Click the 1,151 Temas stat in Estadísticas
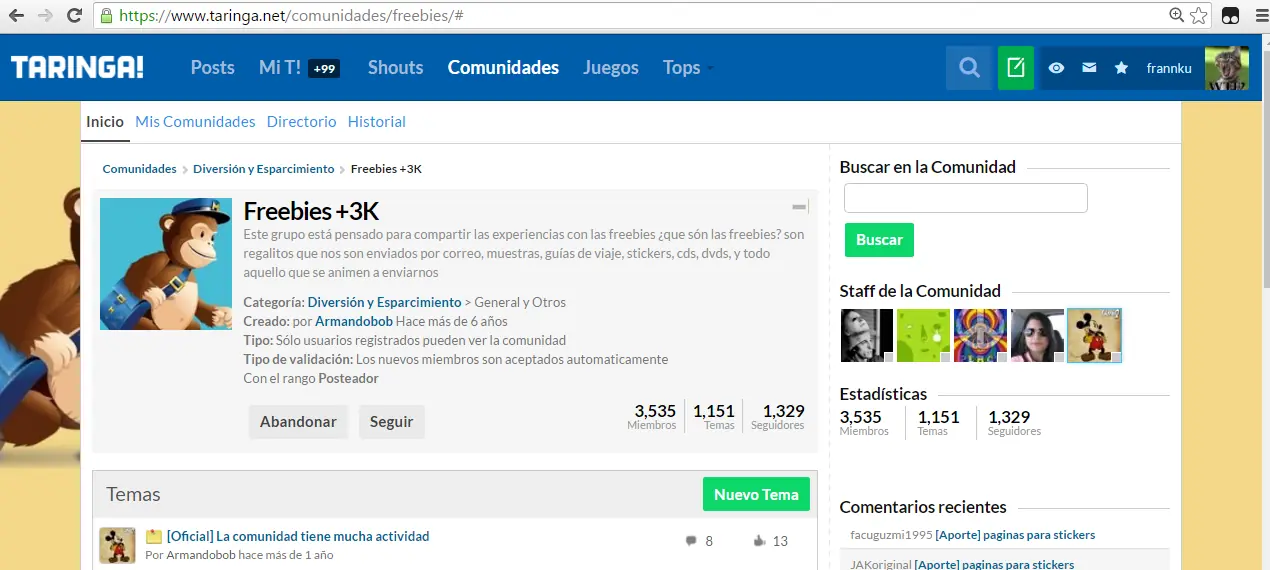Image resolution: width=1270 pixels, height=570 pixels. (x=938, y=423)
